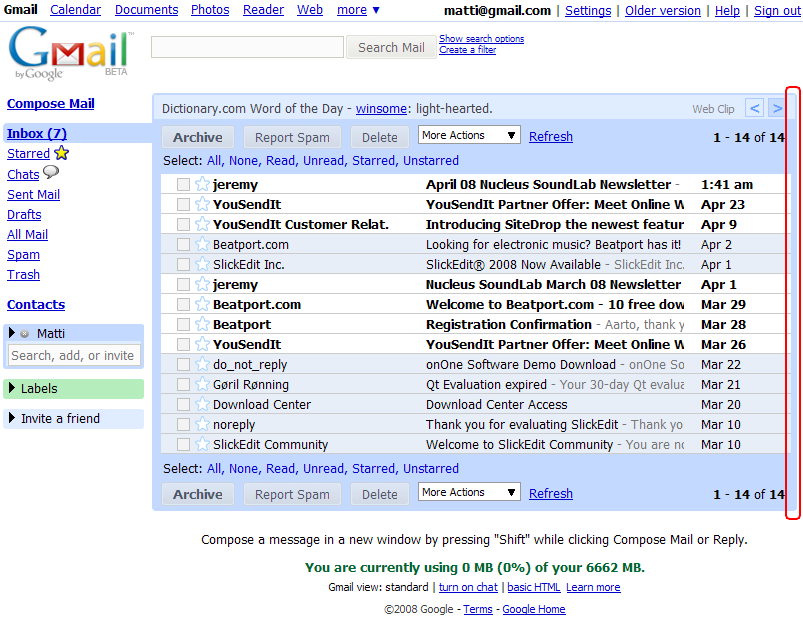This screenshot has width=803, height=623.
Task: Expand the Labels section
Action: [x=12, y=388]
